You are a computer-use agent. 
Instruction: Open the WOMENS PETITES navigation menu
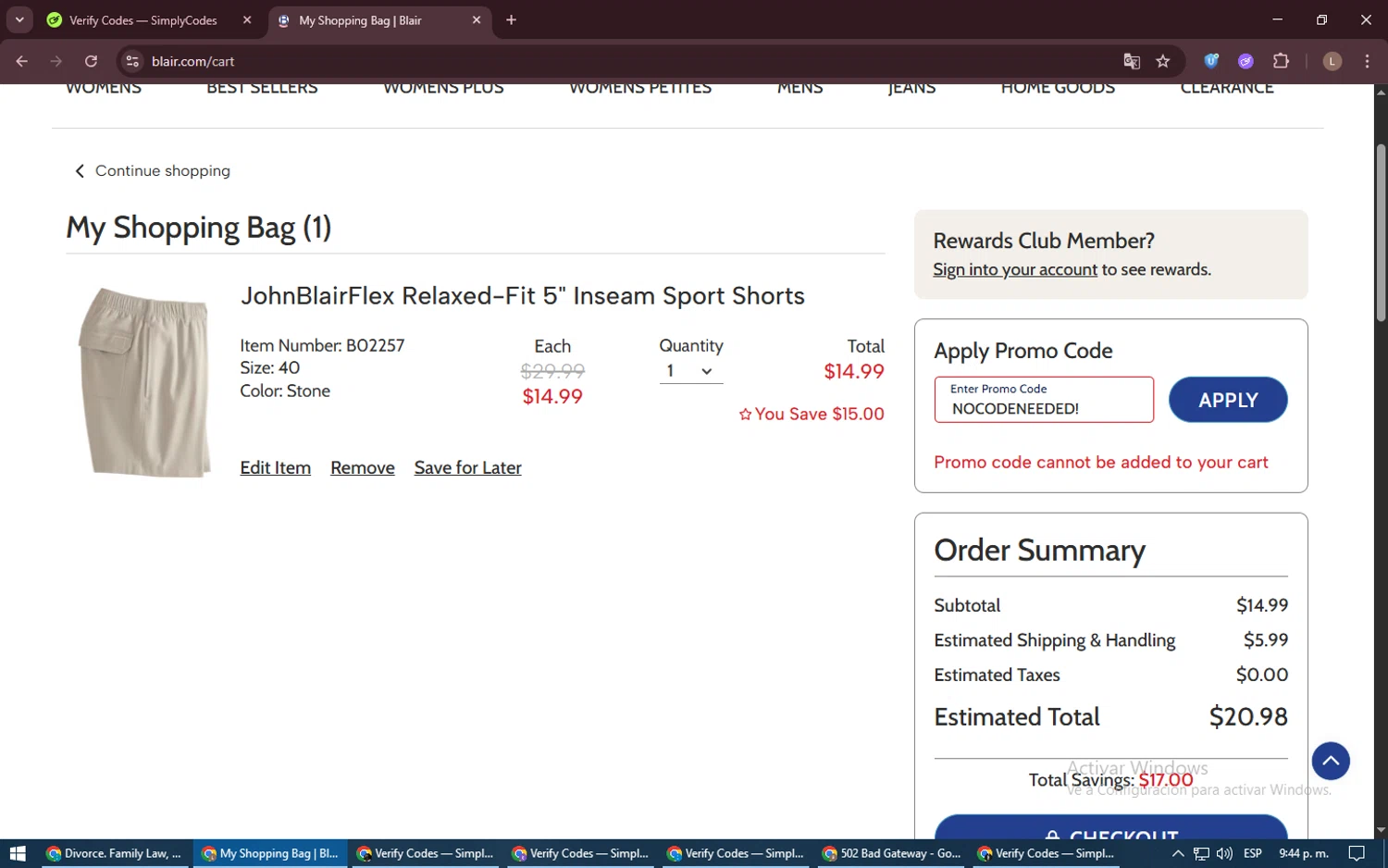(640, 89)
